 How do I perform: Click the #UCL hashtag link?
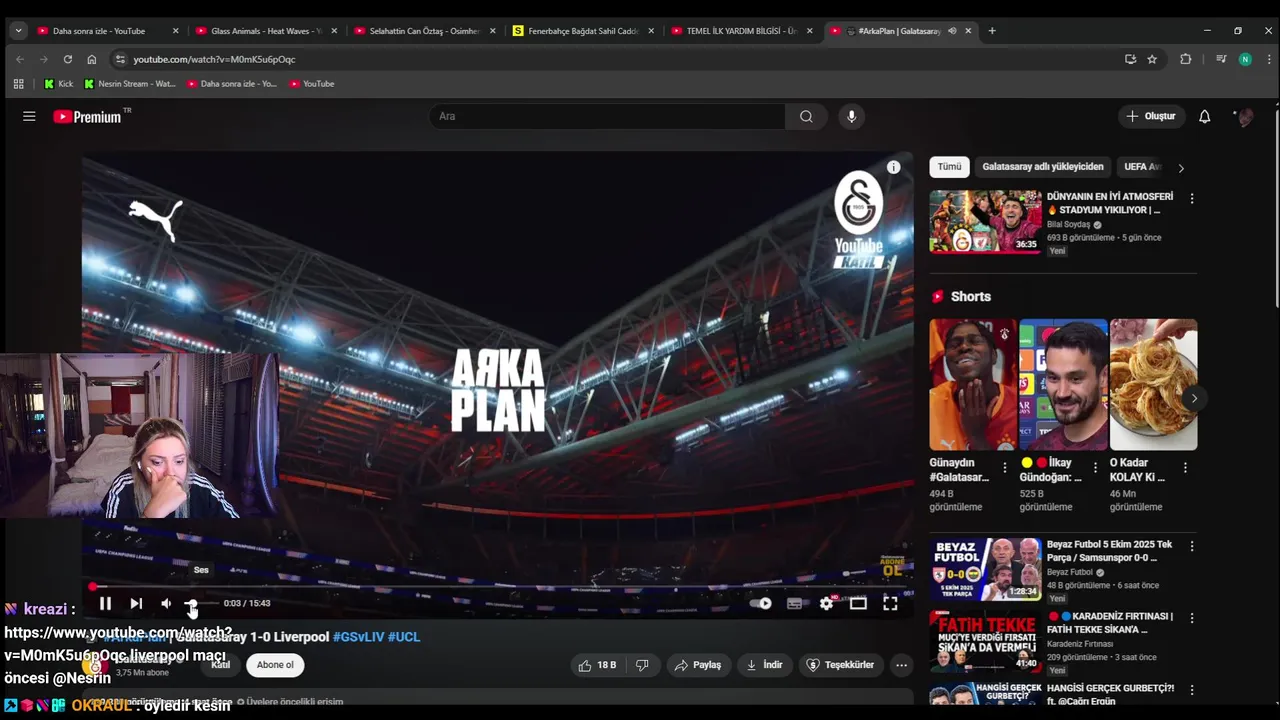click(404, 637)
